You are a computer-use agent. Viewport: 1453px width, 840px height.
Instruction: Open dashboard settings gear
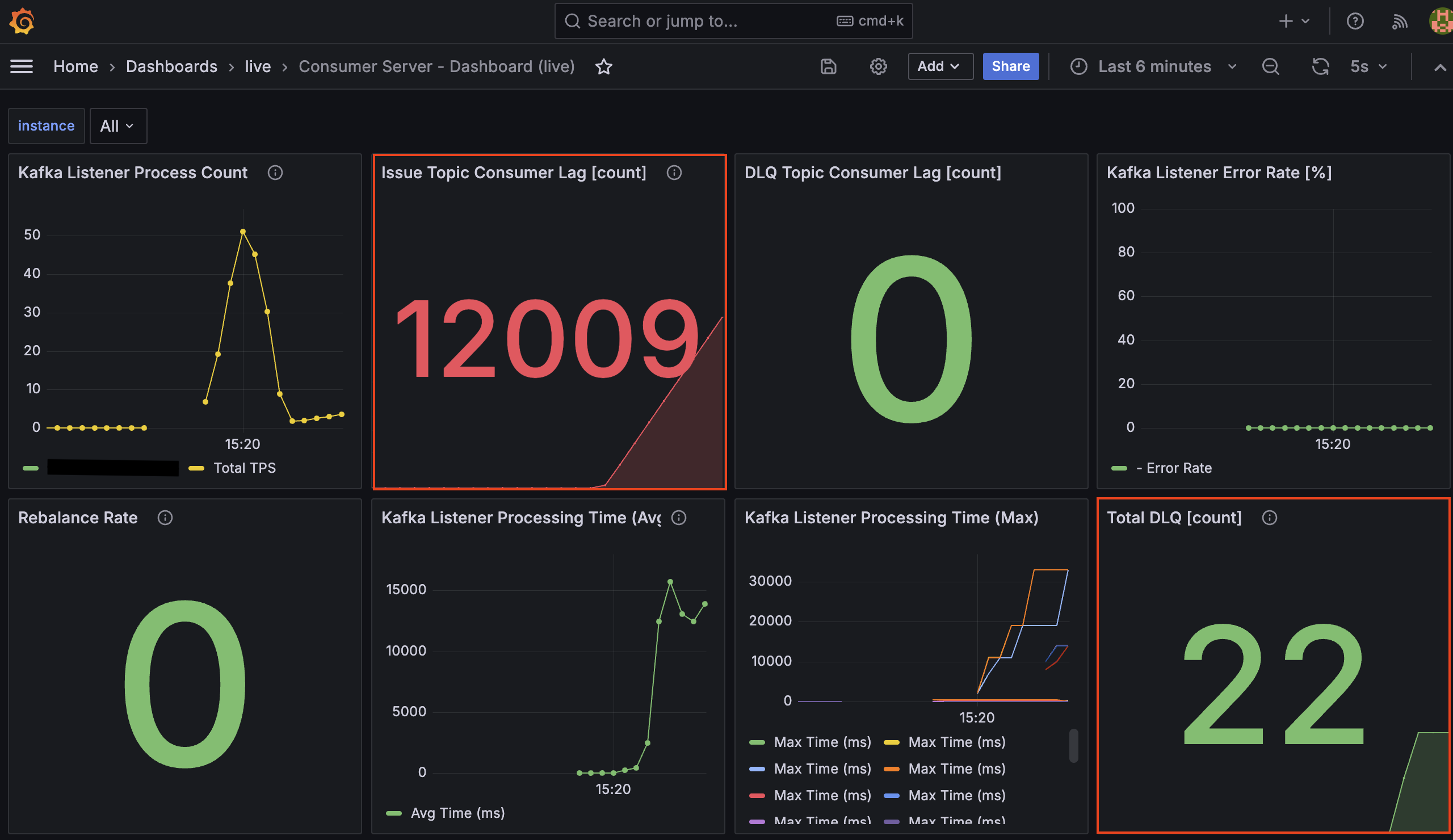(x=877, y=66)
